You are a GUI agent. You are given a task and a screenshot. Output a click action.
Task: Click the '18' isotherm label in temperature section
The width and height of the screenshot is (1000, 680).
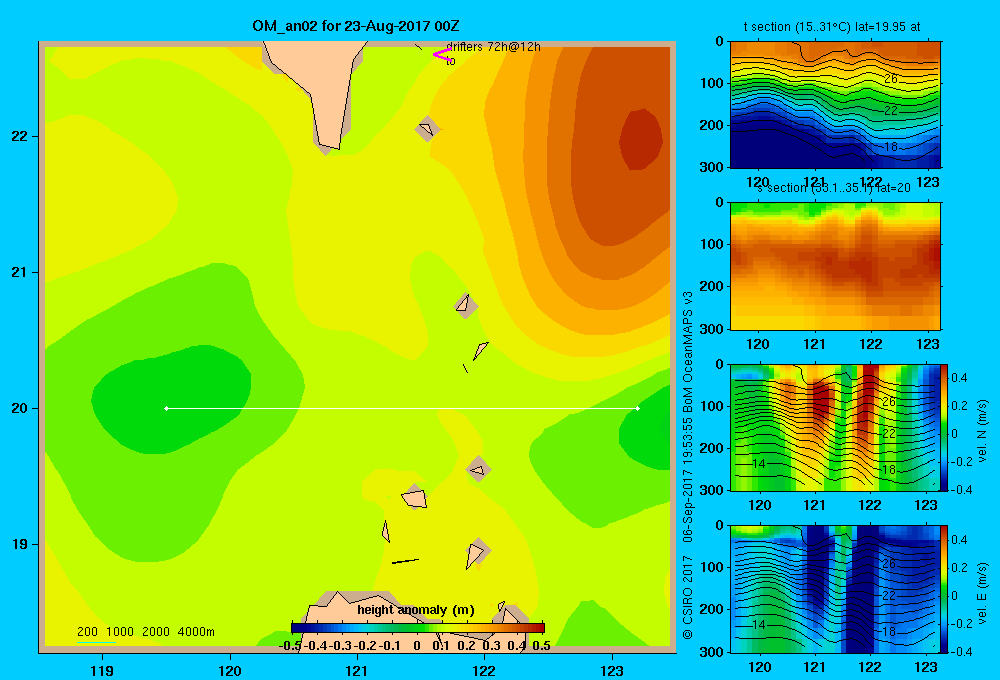click(891, 147)
